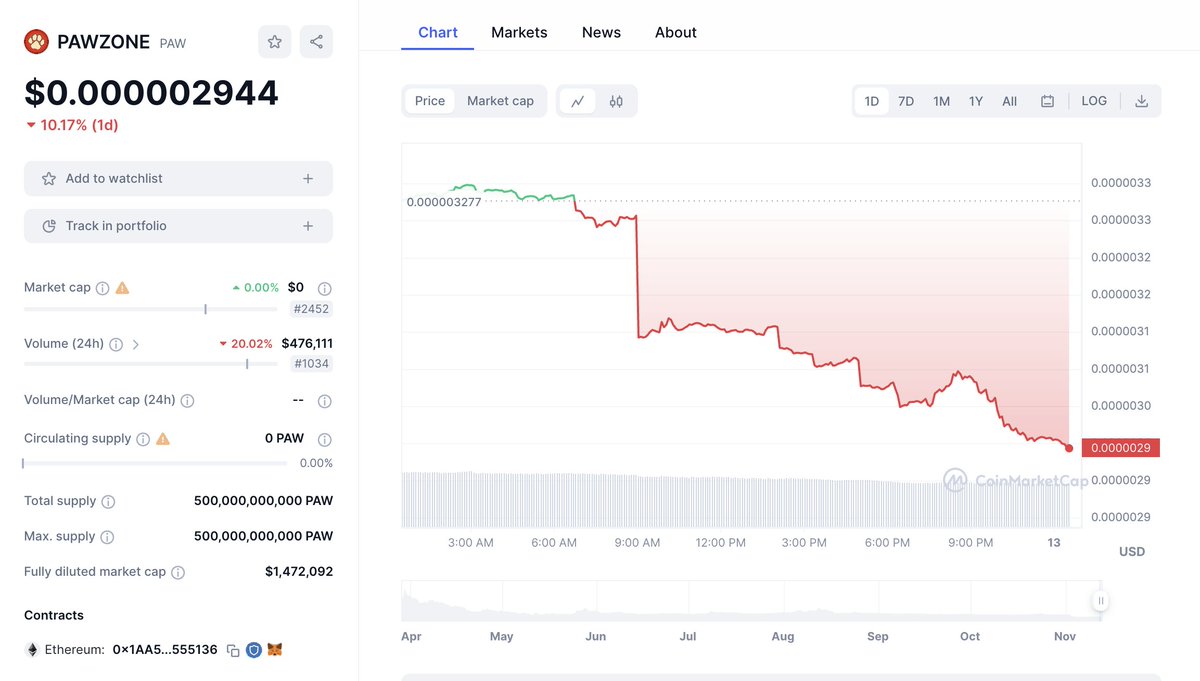The width and height of the screenshot is (1200, 681).
Task: Expand Volume (24h) details chevron
Action: coord(136,344)
